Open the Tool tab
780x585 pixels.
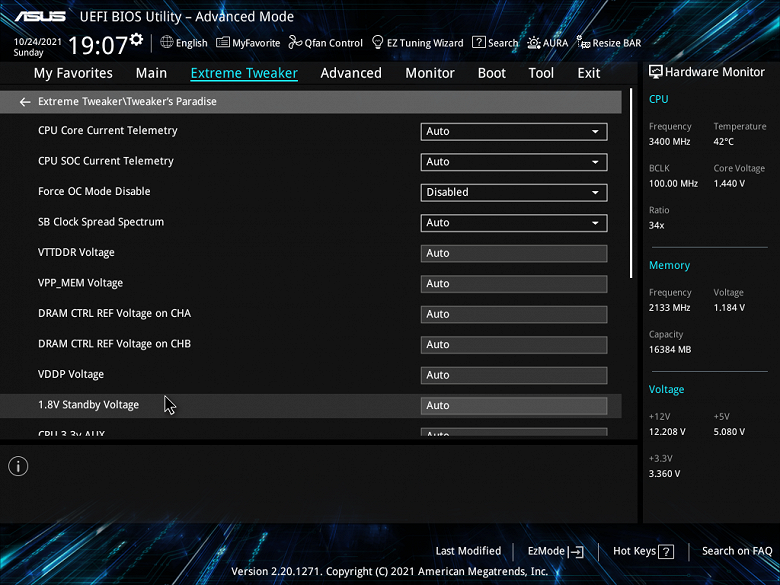(x=541, y=73)
